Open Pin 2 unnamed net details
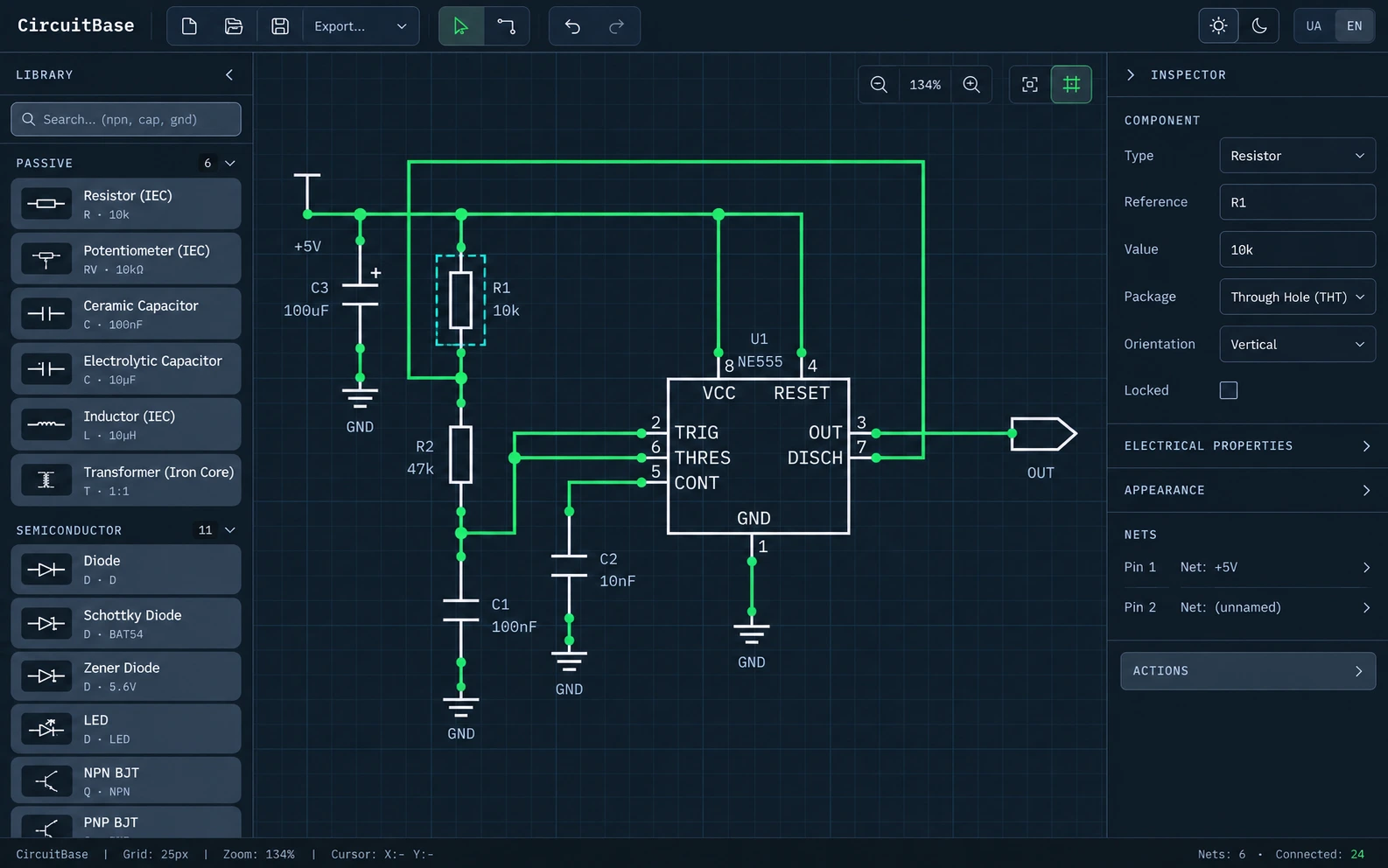Screen dimensions: 1388x868 [1247, 607]
